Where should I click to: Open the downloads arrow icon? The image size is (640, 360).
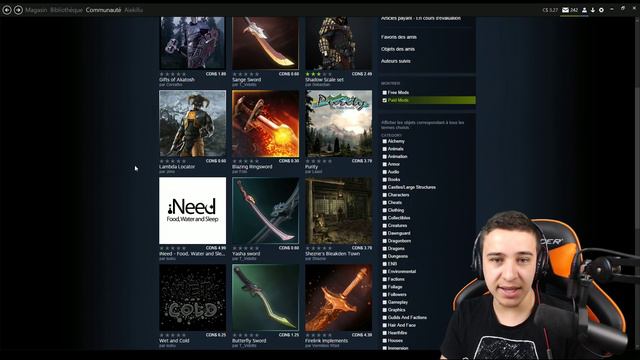pyautogui.click(x=593, y=10)
